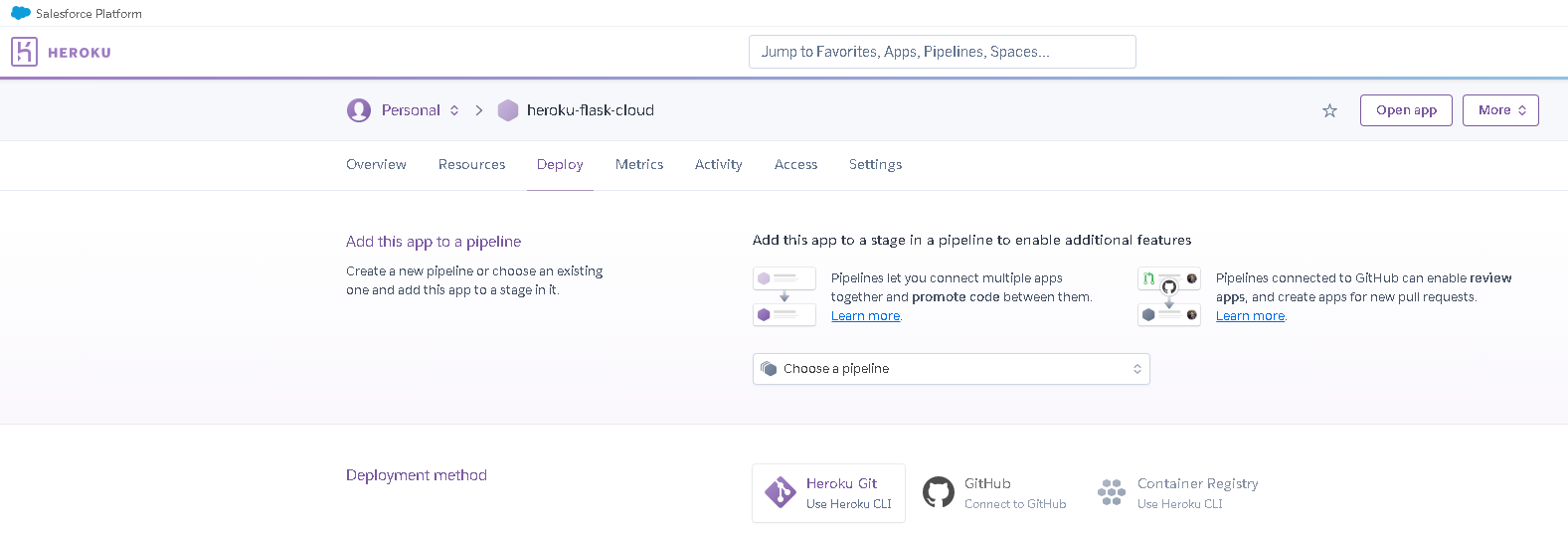Select the Heroku Git deployment icon

click(780, 492)
